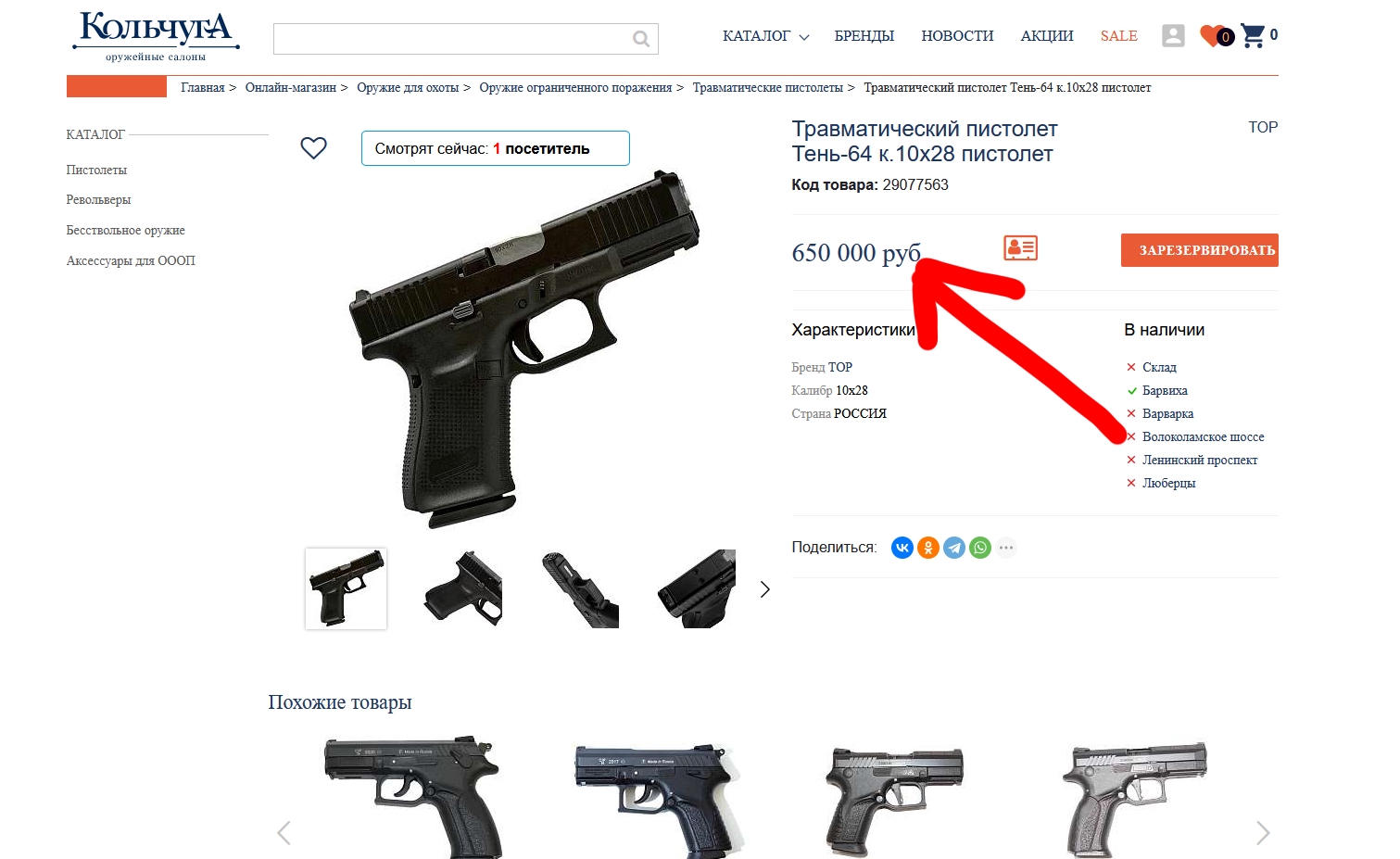Share via WhatsApp icon
This screenshot has width=1400, height=859.
[980, 548]
